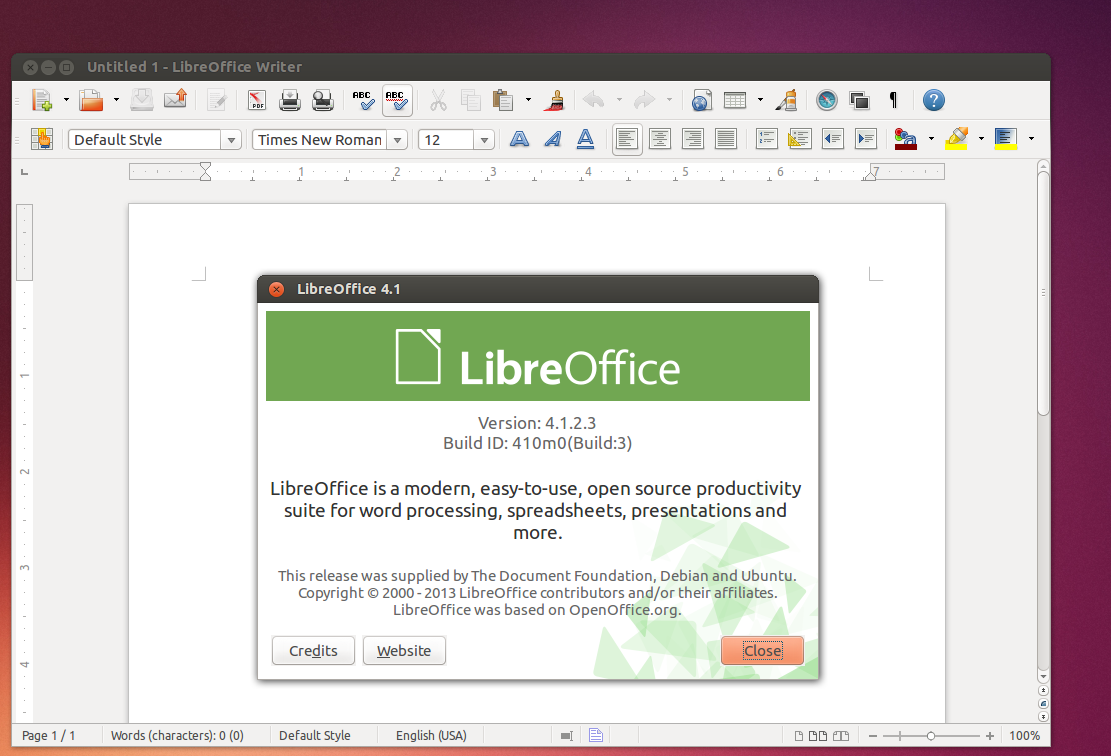Click the Copy icon
Screen dimensions: 1111x756
coord(470,100)
